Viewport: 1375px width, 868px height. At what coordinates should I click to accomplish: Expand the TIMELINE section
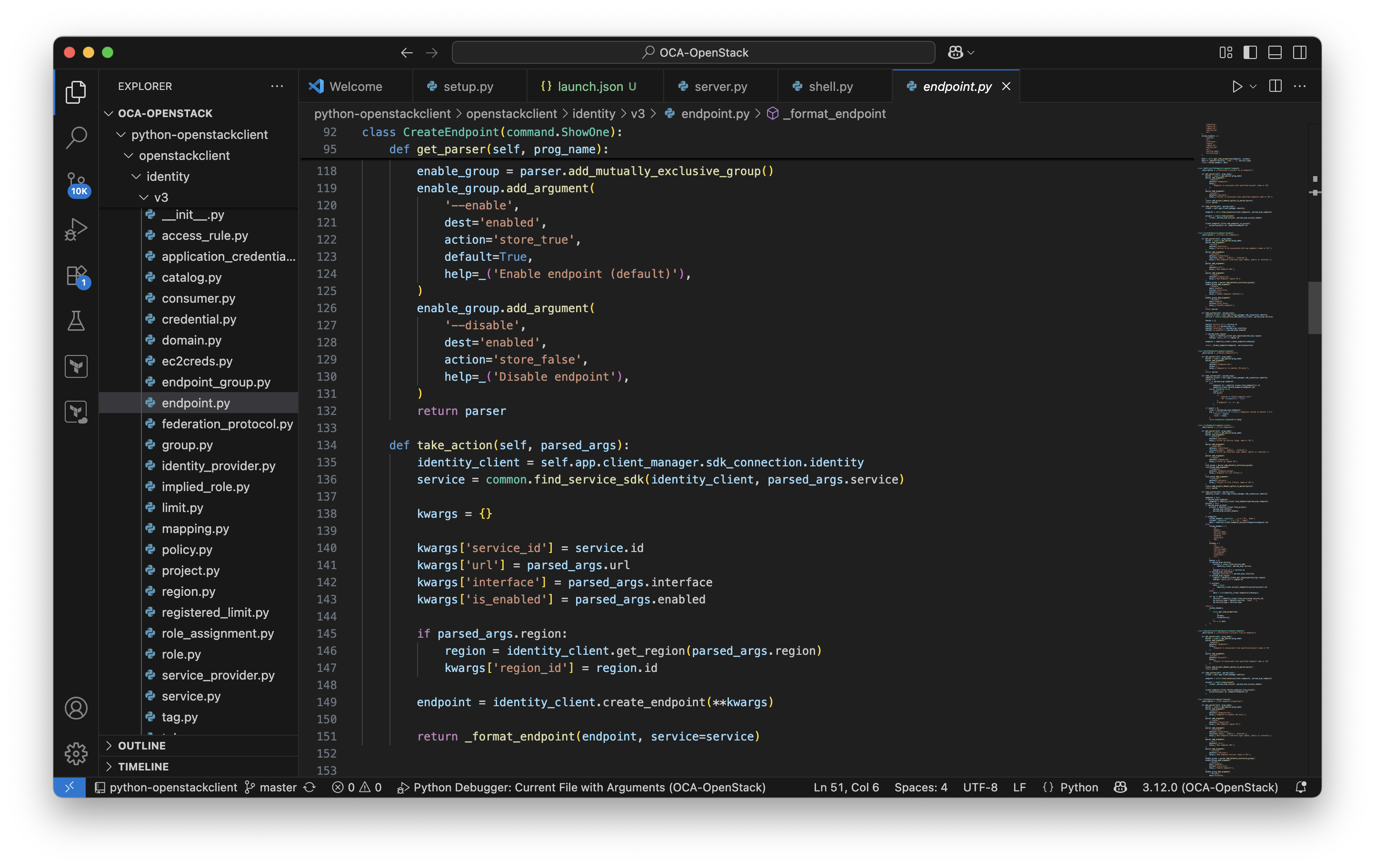pos(143,767)
